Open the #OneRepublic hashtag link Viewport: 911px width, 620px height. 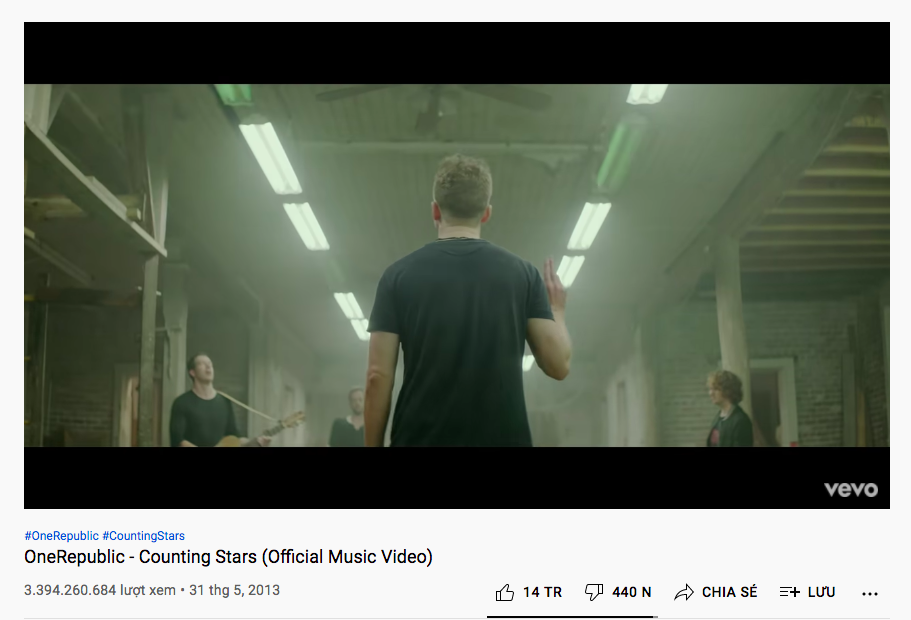click(x=62, y=536)
